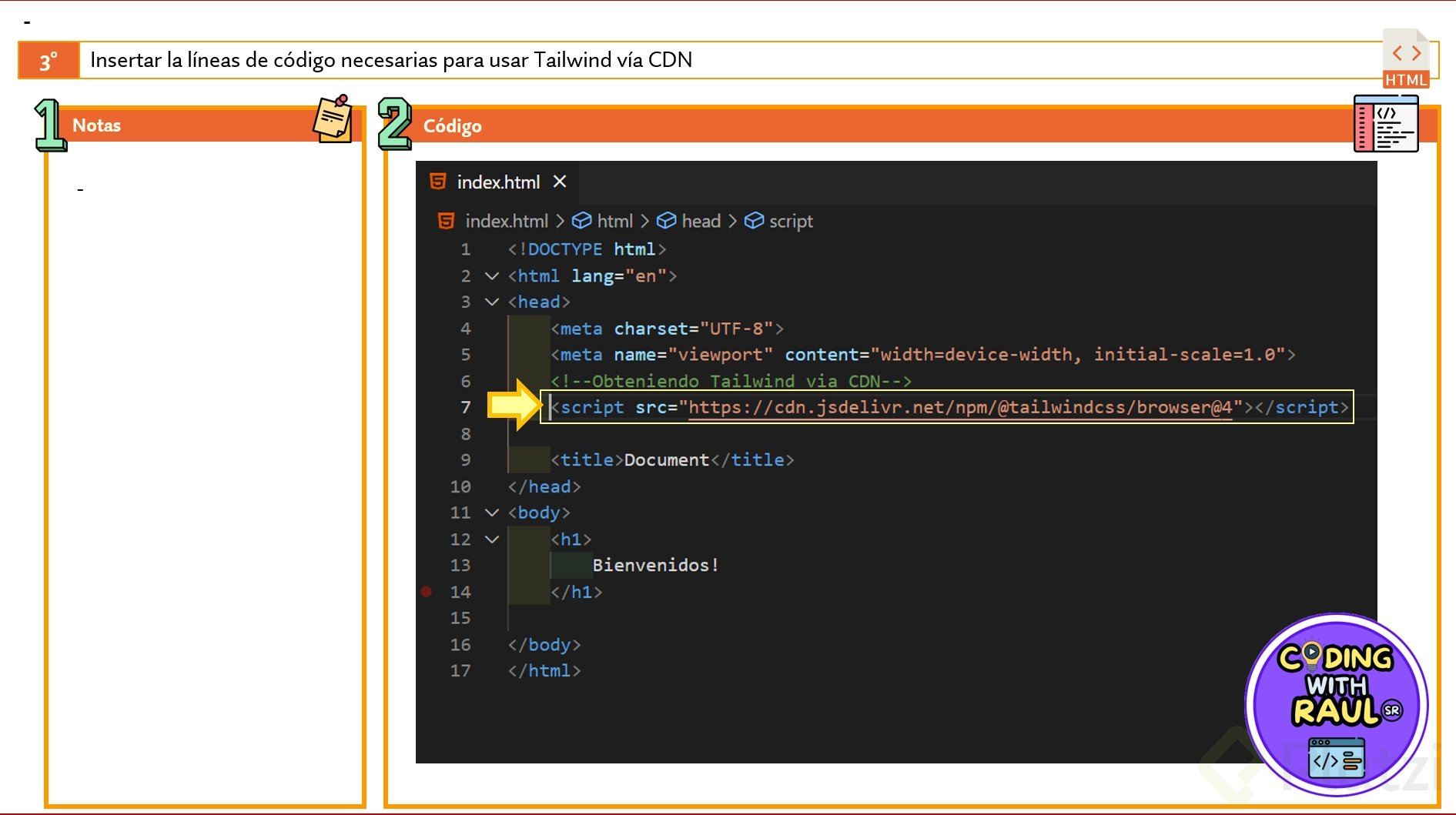Select the index.html tab label
The width and height of the screenshot is (1456, 815).
pyautogui.click(x=498, y=182)
